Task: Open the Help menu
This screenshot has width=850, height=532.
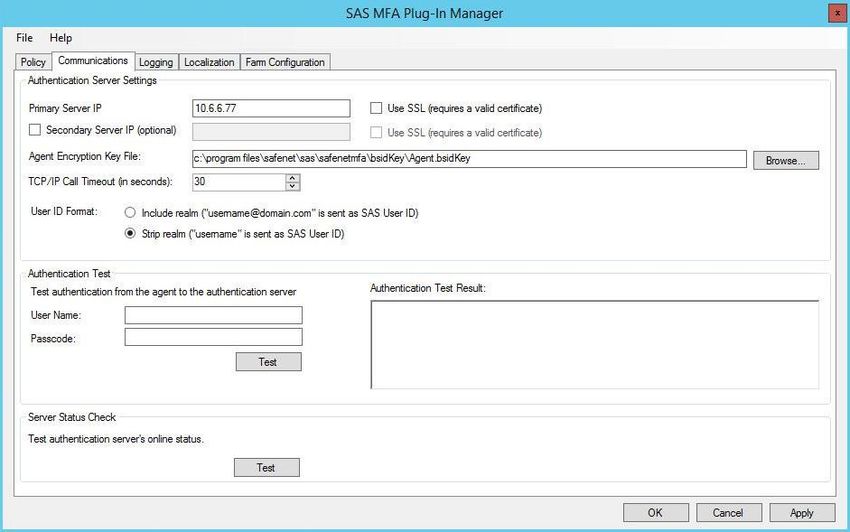Action: click(x=61, y=38)
